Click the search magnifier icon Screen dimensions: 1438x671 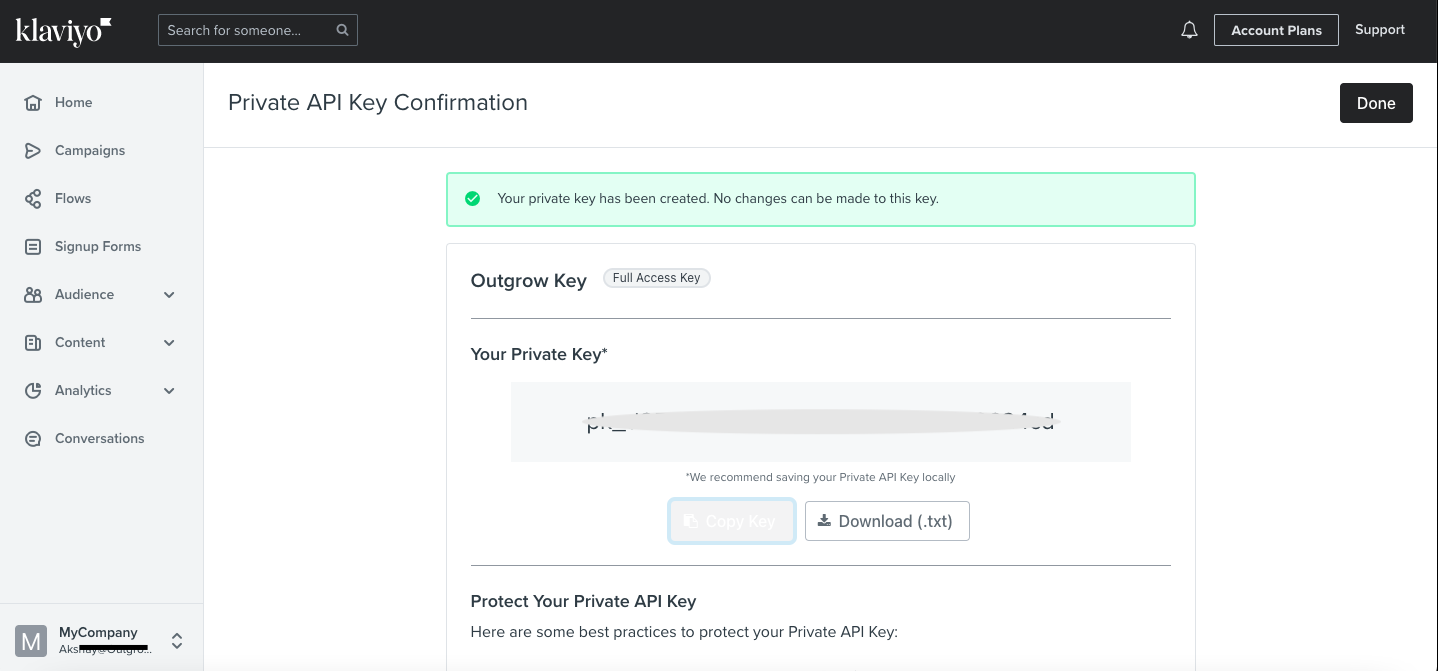[x=342, y=30]
